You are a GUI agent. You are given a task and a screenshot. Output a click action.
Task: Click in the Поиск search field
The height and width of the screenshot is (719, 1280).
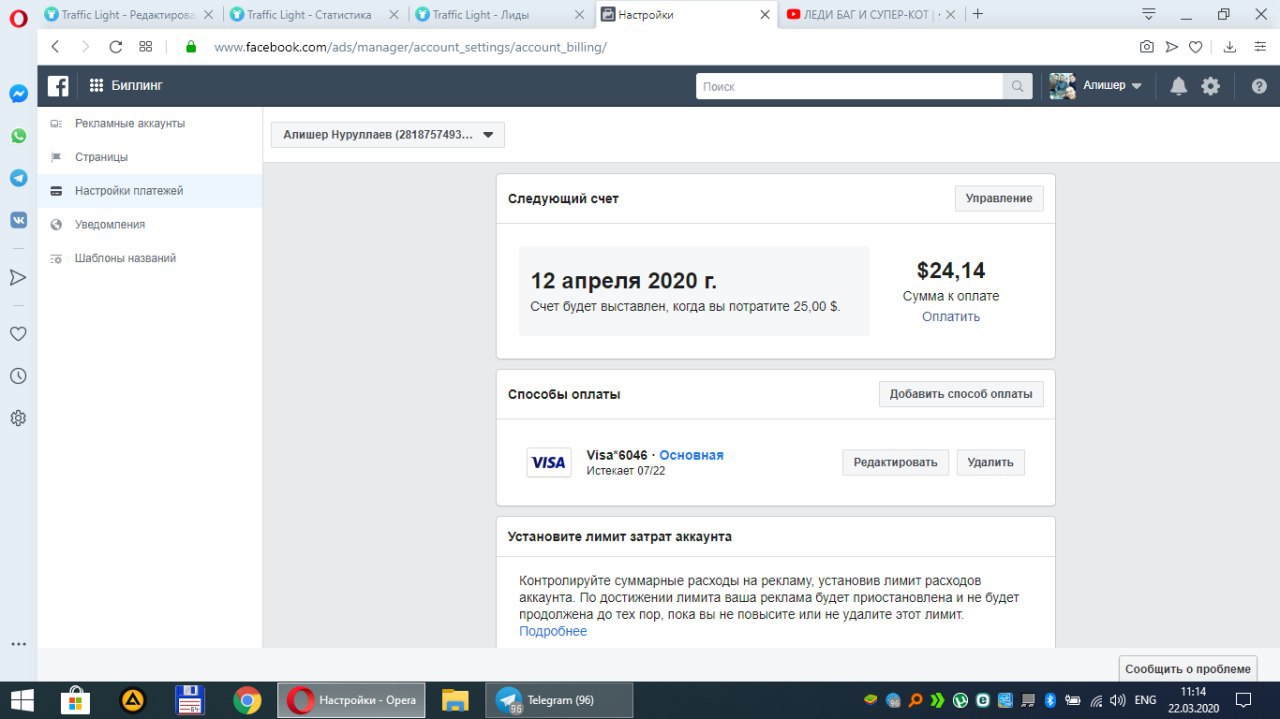pyautogui.click(x=850, y=86)
